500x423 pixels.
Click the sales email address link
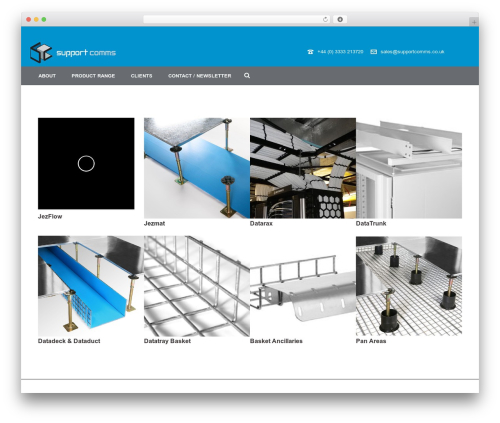click(412, 52)
